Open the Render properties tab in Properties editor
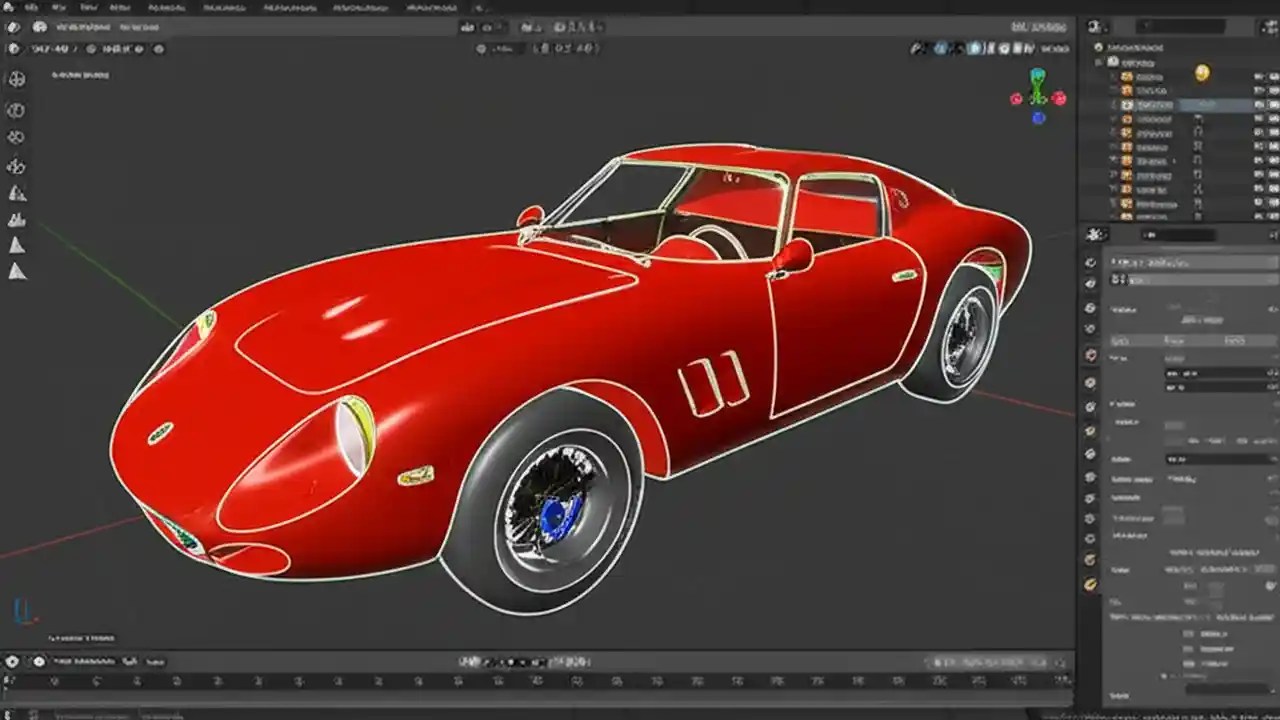The width and height of the screenshot is (1280, 720). [x=1092, y=260]
